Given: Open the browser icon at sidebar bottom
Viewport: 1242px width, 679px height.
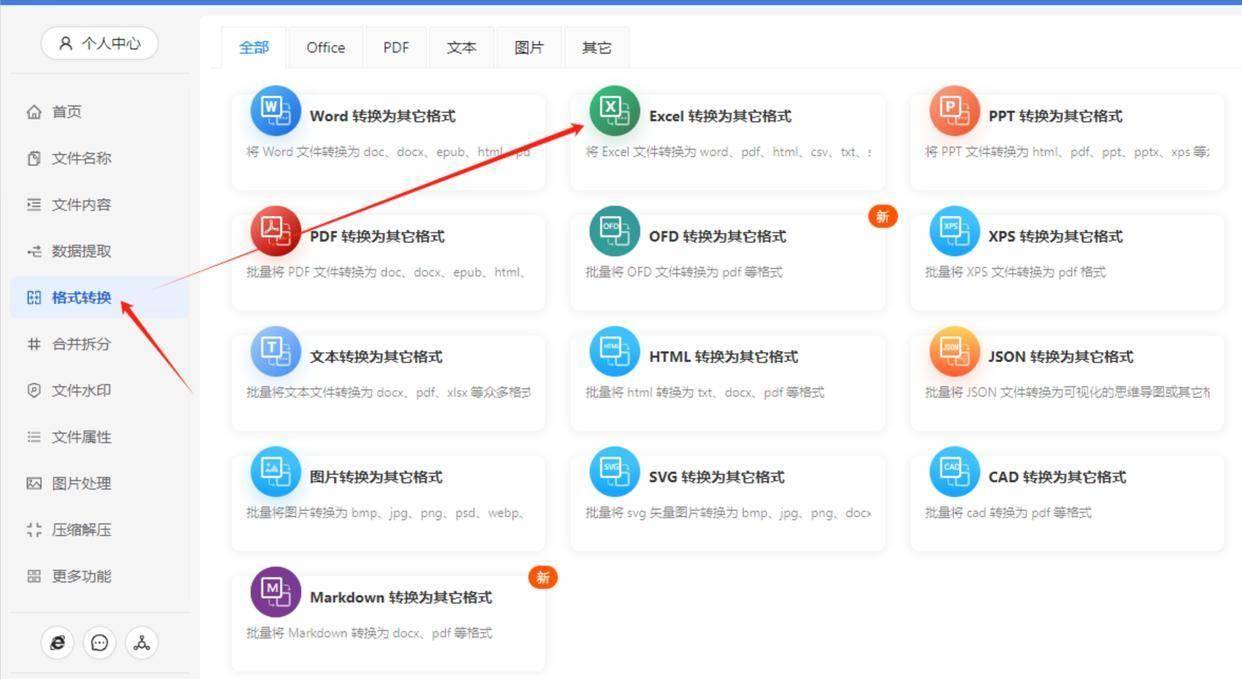Looking at the screenshot, I should pyautogui.click(x=57, y=643).
